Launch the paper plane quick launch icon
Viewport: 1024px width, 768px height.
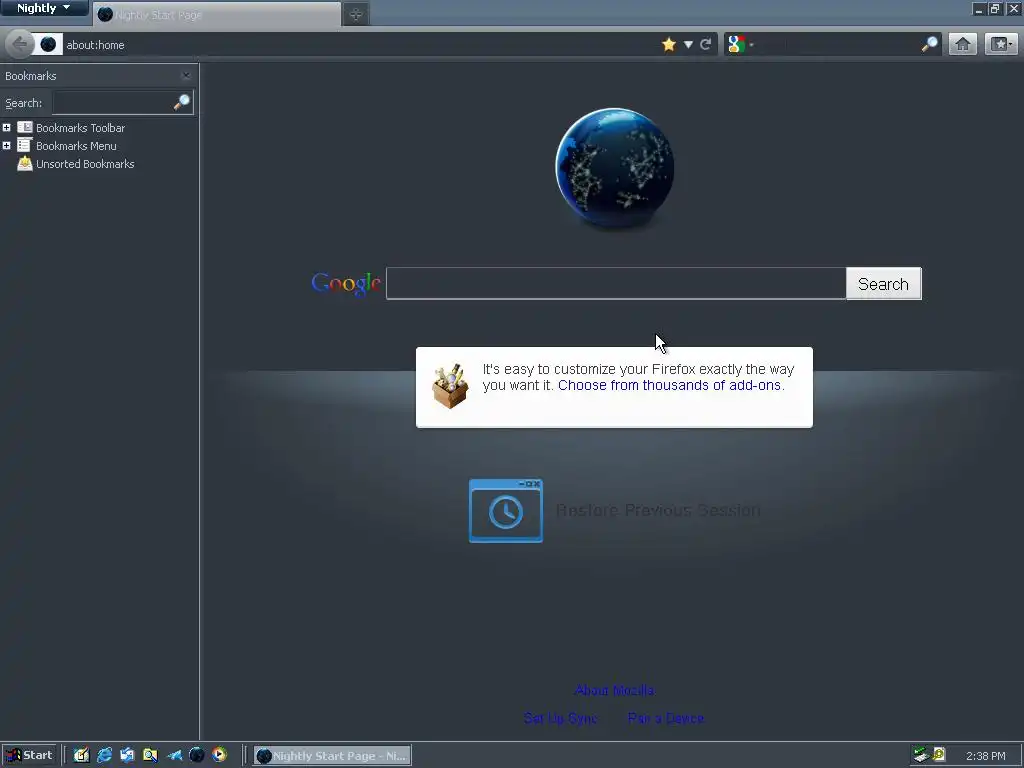click(174, 756)
